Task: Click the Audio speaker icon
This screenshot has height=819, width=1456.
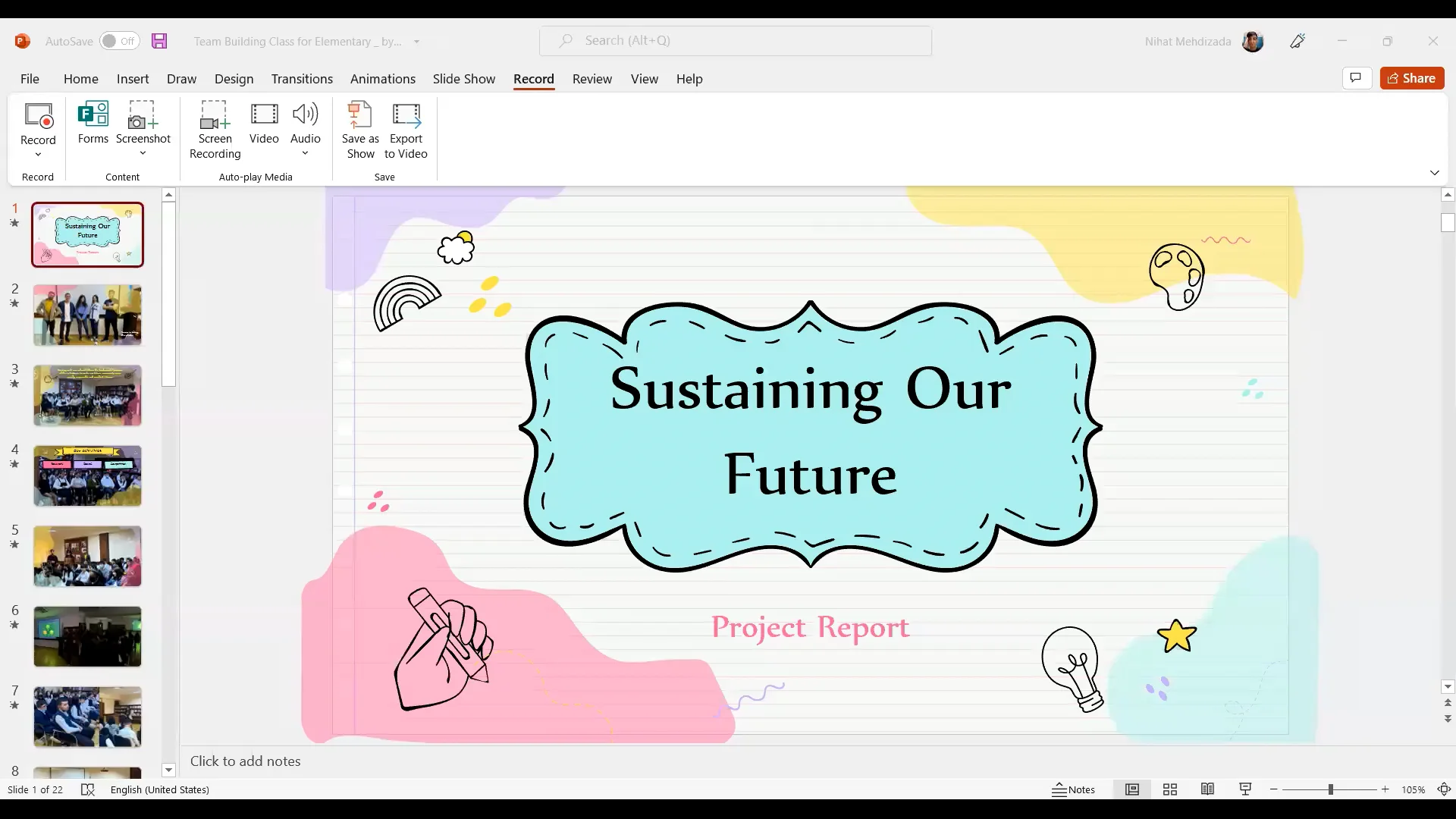Action: (305, 115)
